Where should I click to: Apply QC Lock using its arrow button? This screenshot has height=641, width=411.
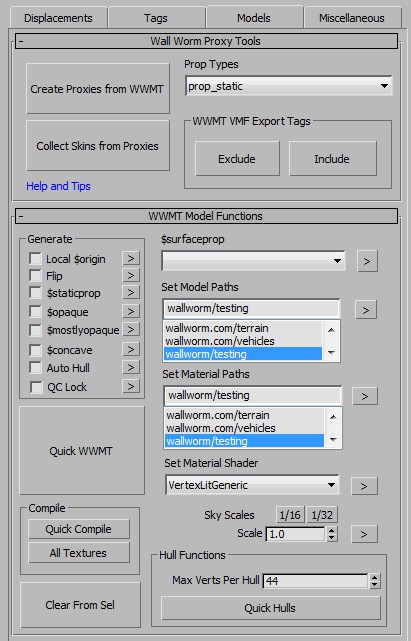tap(130, 386)
